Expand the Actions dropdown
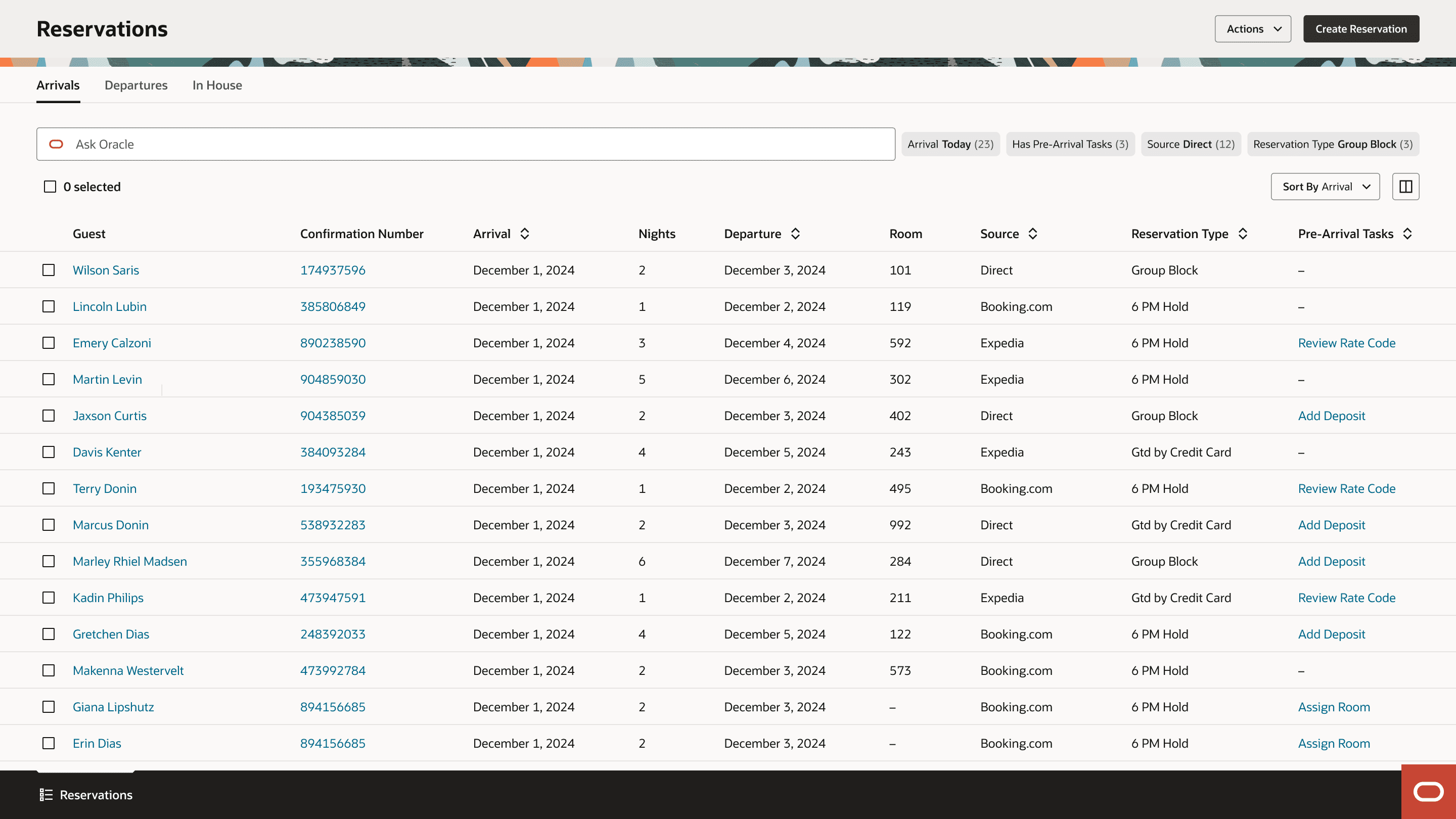Image resolution: width=1456 pixels, height=819 pixels. (1253, 29)
